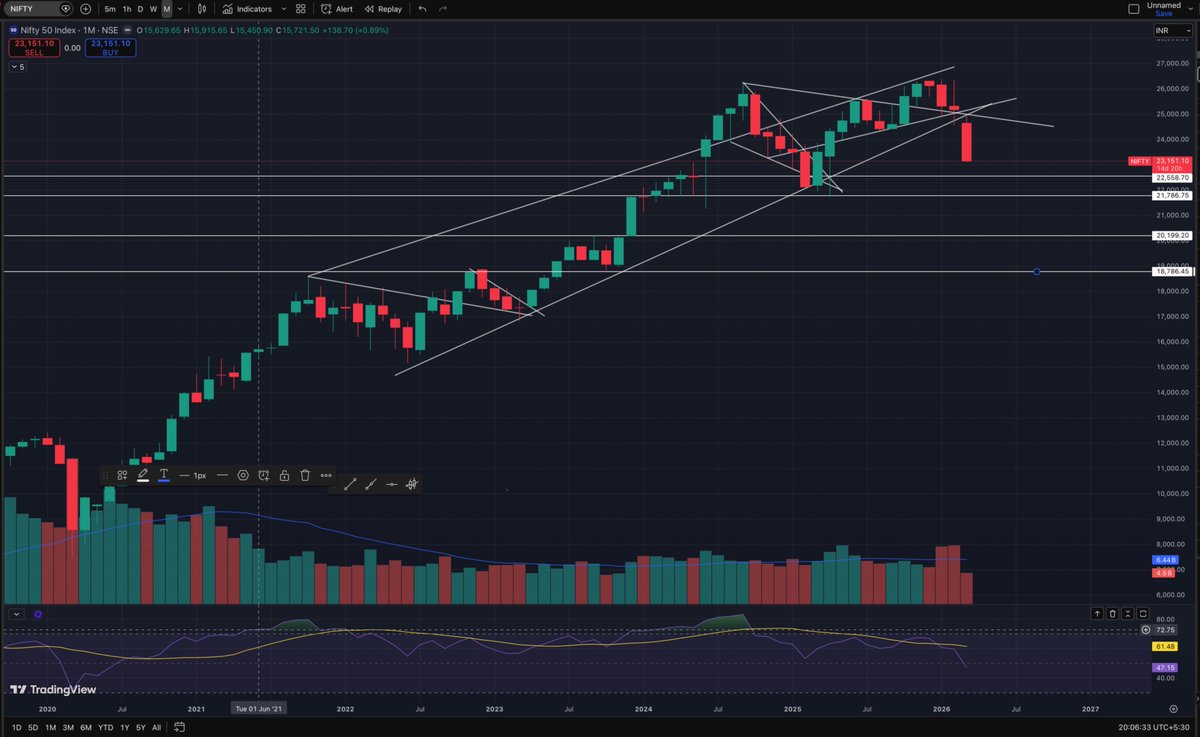The height and width of the screenshot is (737, 1200).
Task: Maximize the RSI pane
Action: pos(1142,613)
